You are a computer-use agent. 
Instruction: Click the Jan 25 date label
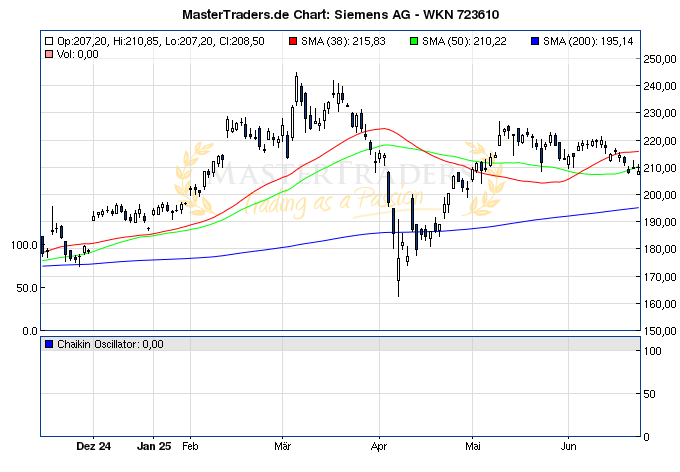154,446
